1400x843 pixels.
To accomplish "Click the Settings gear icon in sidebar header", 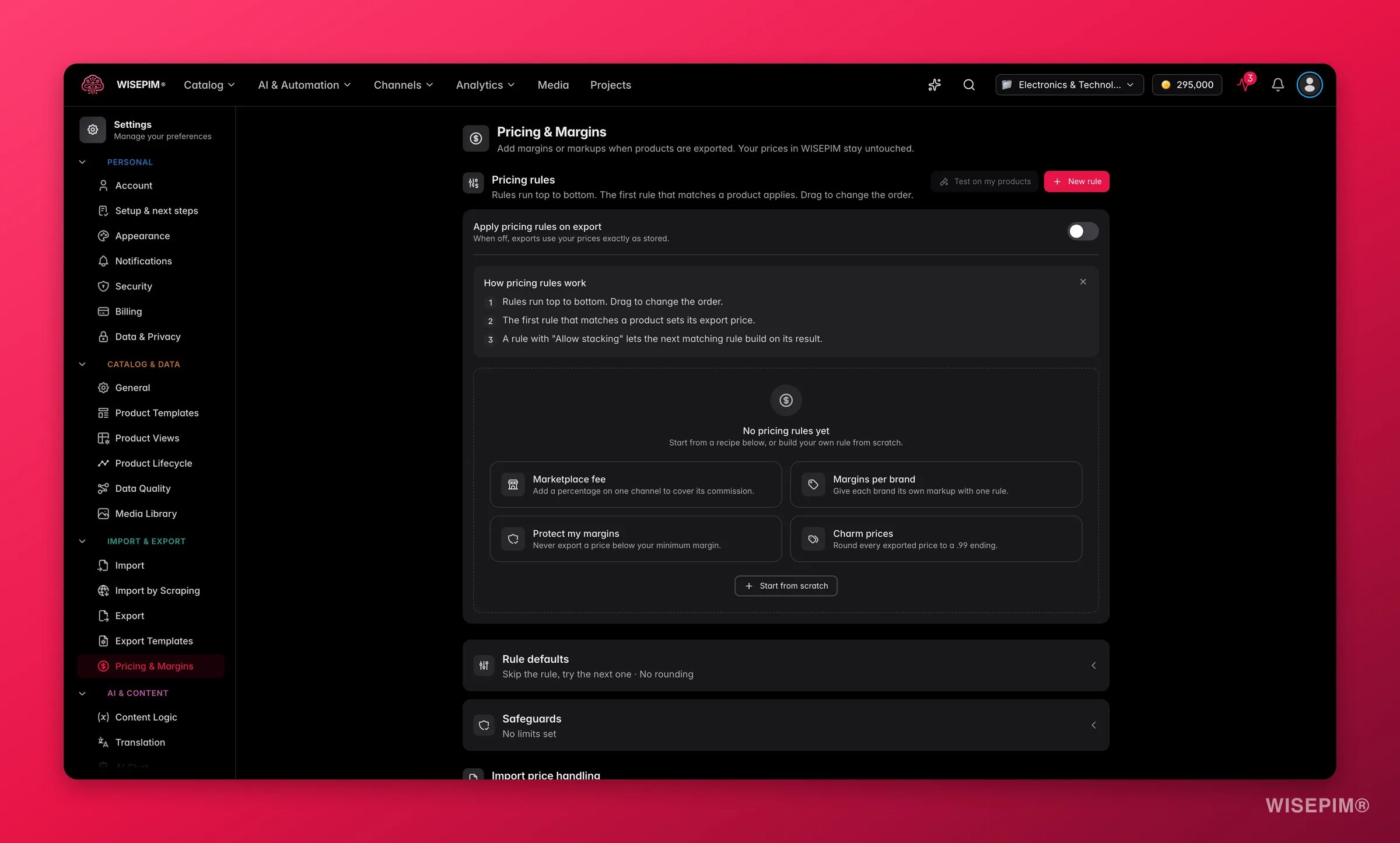I will tap(93, 130).
